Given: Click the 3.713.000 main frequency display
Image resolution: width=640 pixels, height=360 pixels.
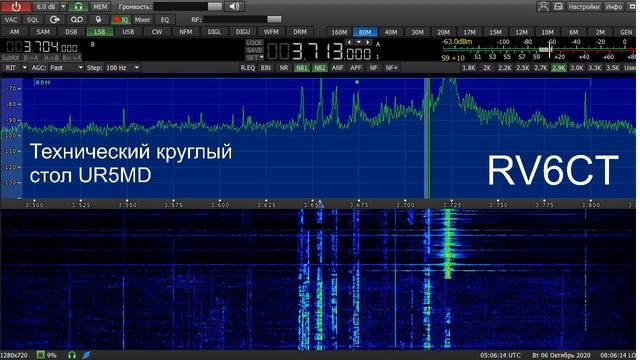Looking at the screenshot, I should 319,52.
